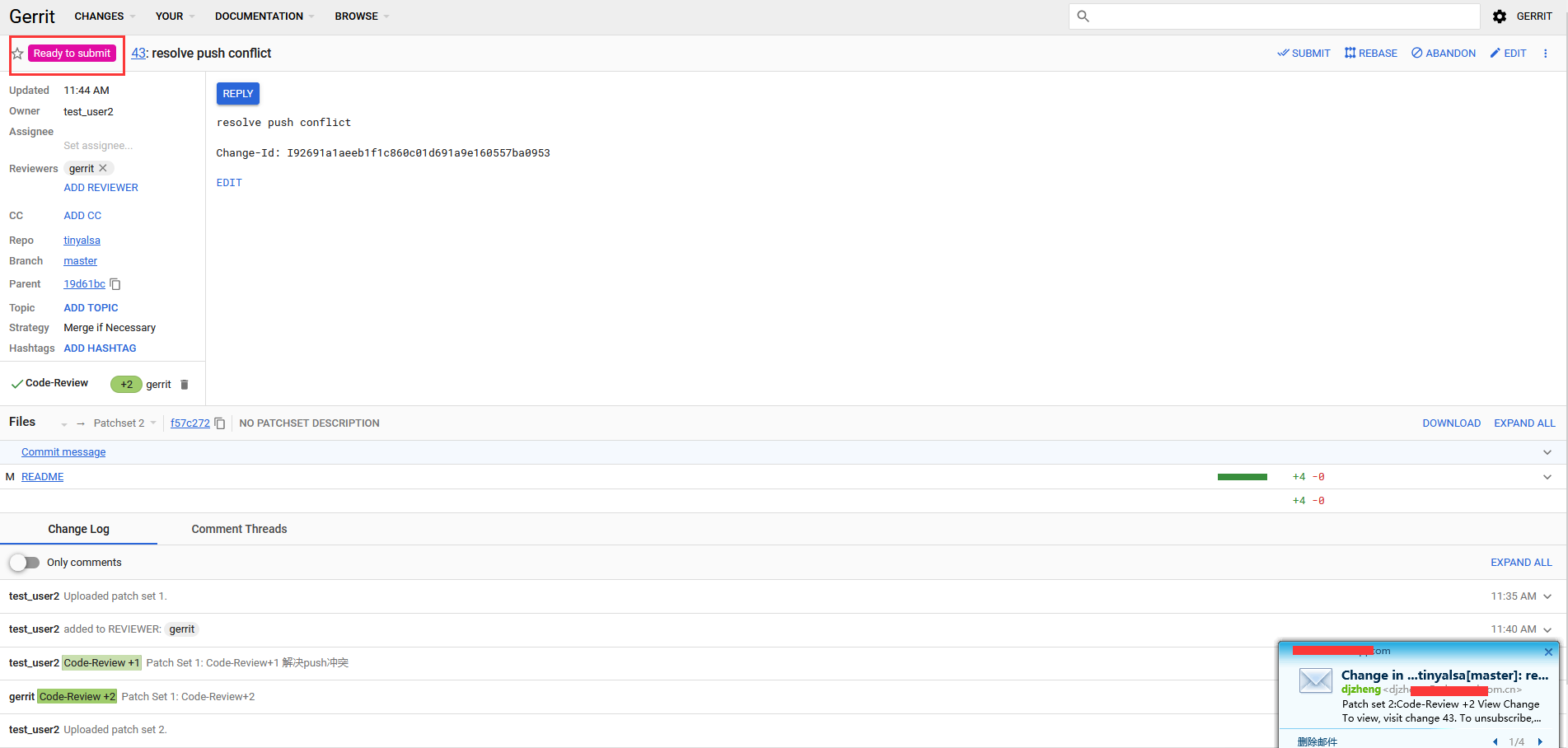This screenshot has height=748, width=1568.
Task: Click EXPAND ALL in the Files header
Action: point(1524,423)
